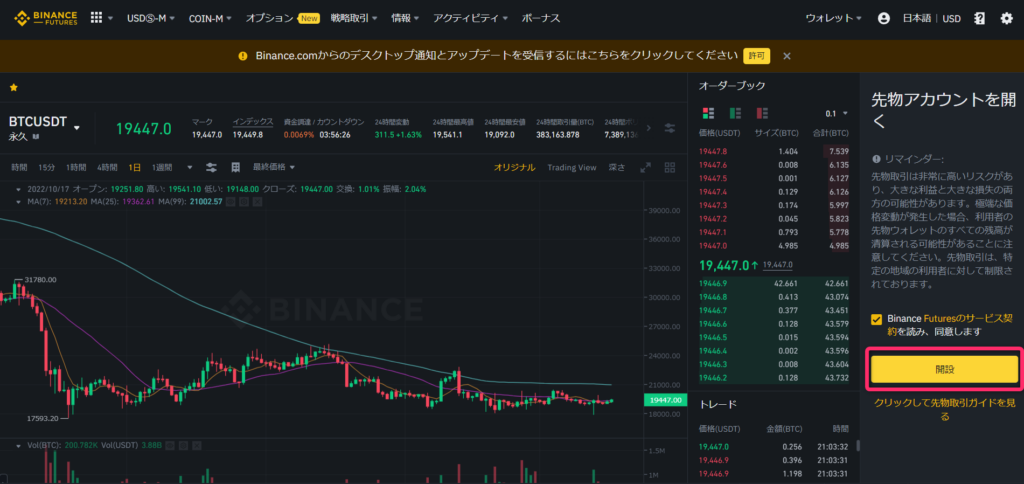Select the 1日 interval
The width and height of the screenshot is (1024, 484).
(135, 167)
